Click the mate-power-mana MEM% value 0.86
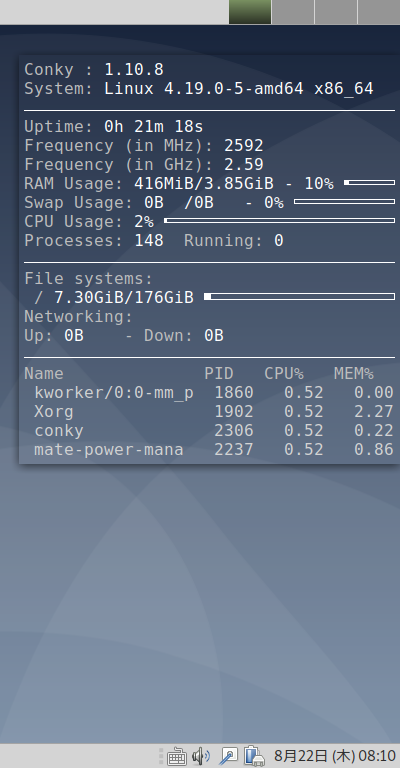 (x=374, y=450)
